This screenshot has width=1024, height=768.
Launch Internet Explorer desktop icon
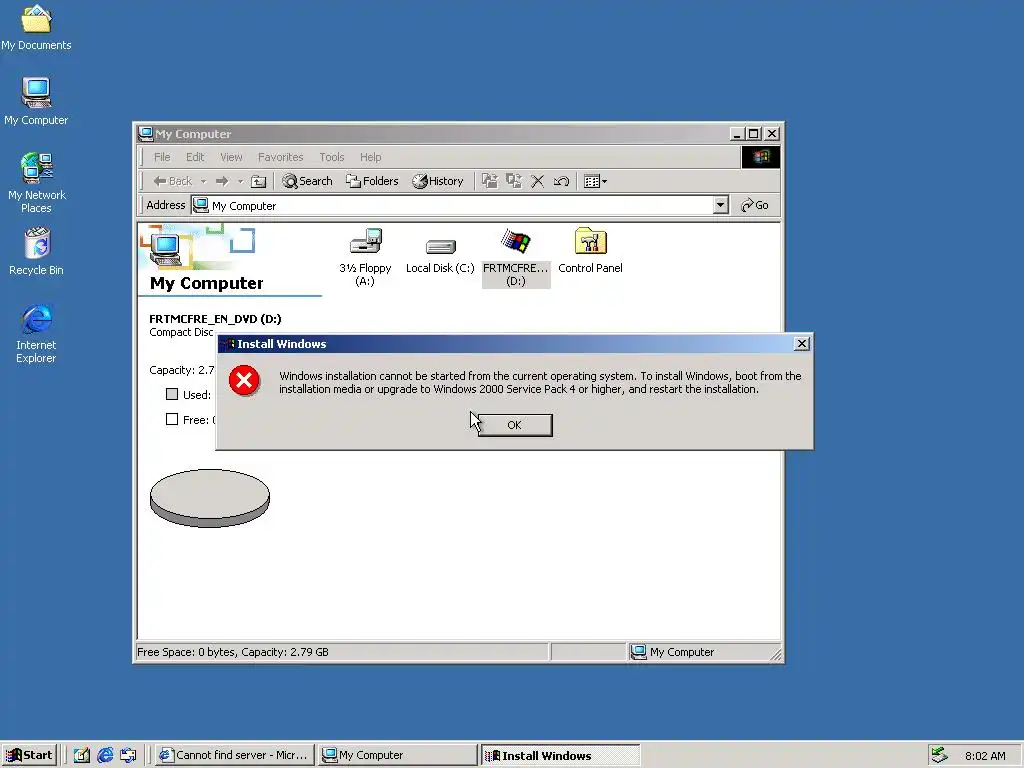36,333
